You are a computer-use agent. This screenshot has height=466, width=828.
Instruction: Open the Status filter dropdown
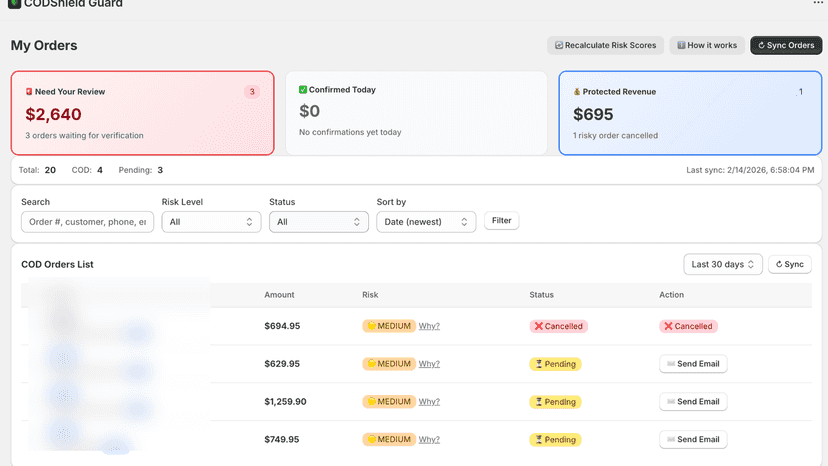click(319, 222)
